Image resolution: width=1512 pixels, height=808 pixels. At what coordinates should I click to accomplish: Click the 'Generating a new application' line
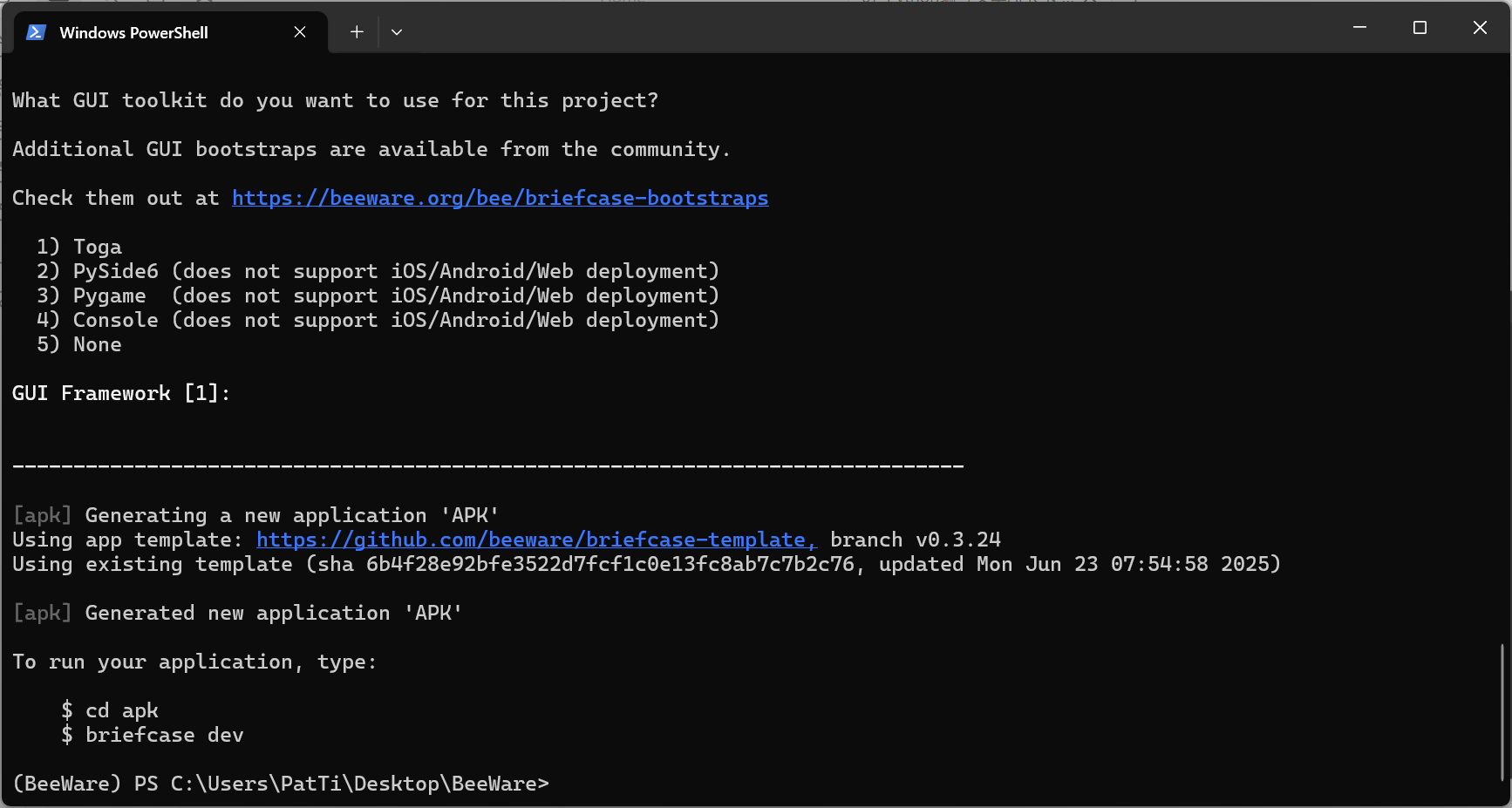(255, 515)
